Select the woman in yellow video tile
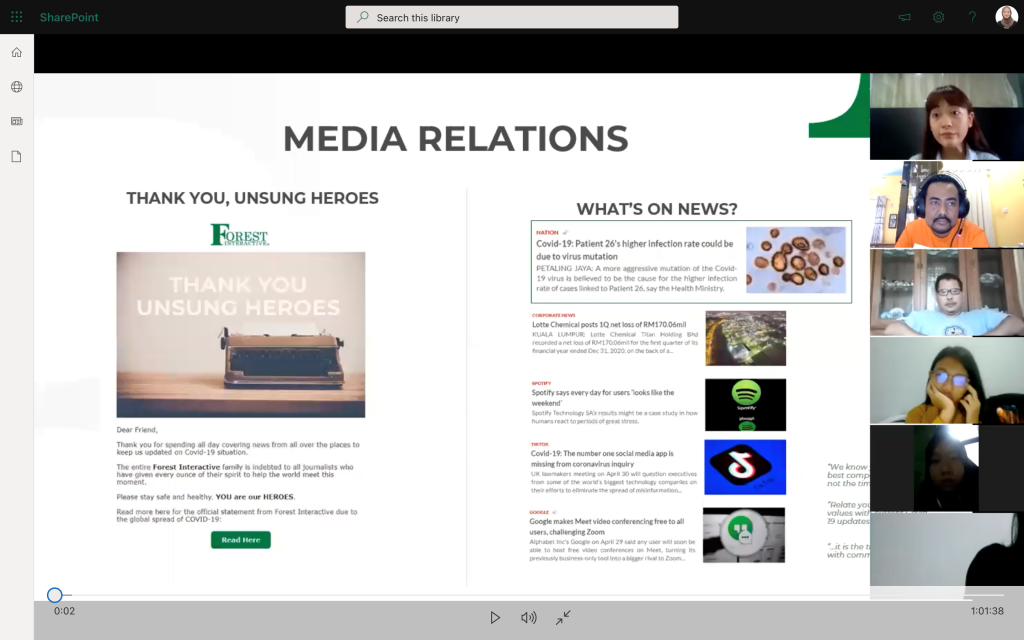1024x640 pixels. tap(947, 380)
